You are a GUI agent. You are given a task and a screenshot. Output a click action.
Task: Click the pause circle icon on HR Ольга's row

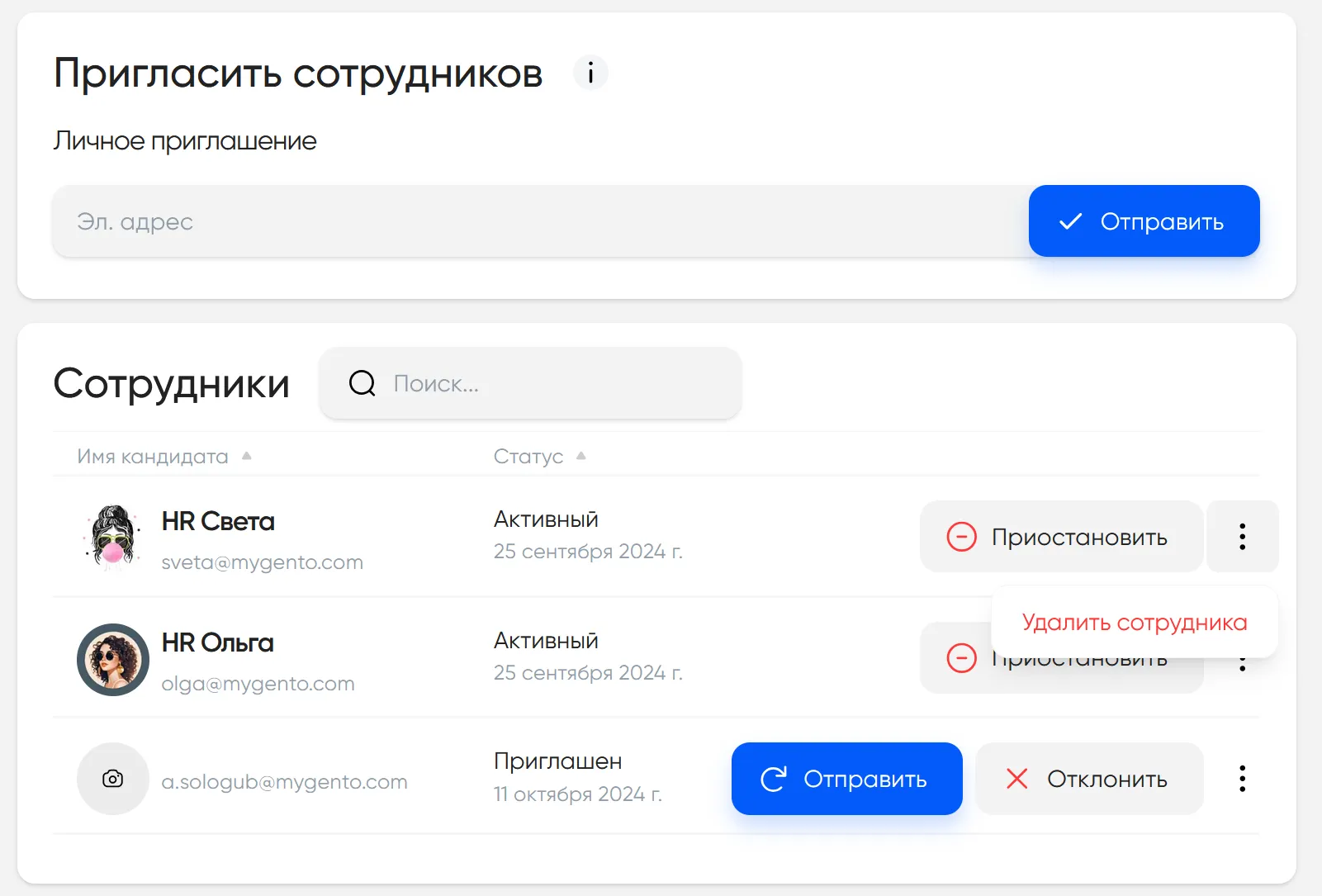pos(960,658)
